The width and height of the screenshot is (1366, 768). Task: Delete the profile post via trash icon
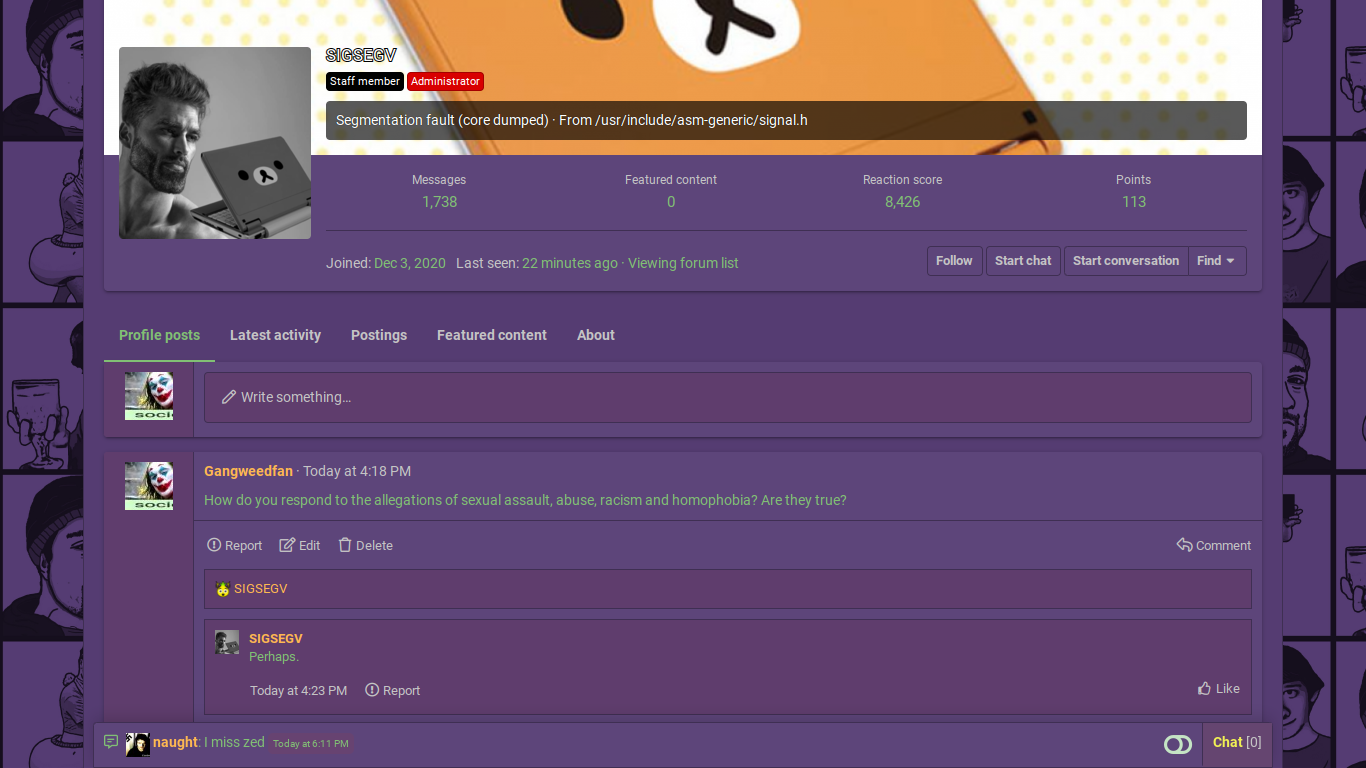(345, 545)
